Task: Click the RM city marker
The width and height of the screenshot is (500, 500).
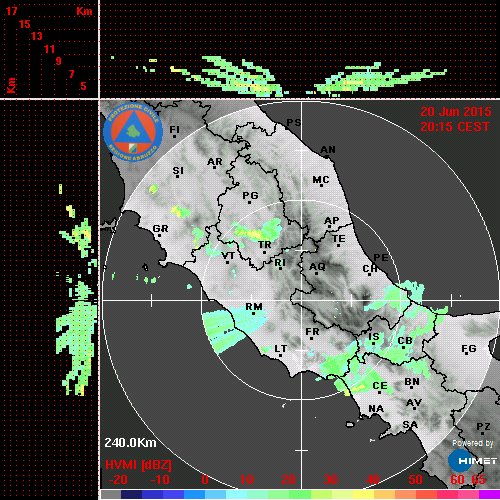Action: tap(254, 314)
